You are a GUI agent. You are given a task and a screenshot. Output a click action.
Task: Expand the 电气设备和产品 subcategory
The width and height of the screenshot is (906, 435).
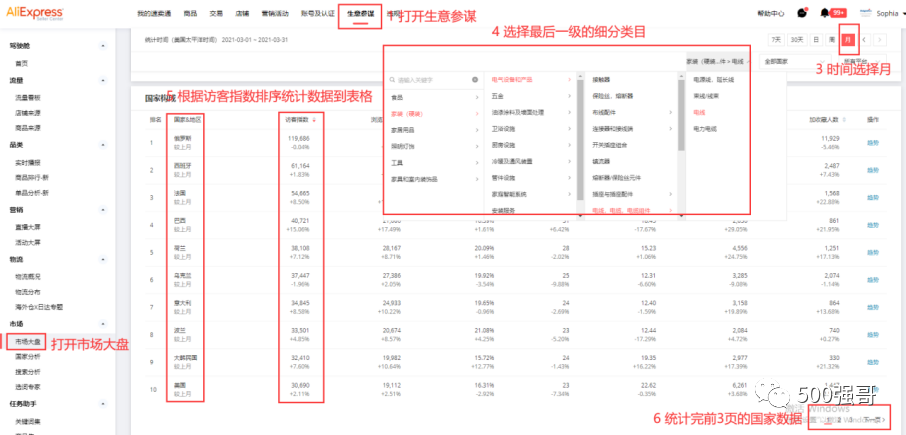click(531, 79)
